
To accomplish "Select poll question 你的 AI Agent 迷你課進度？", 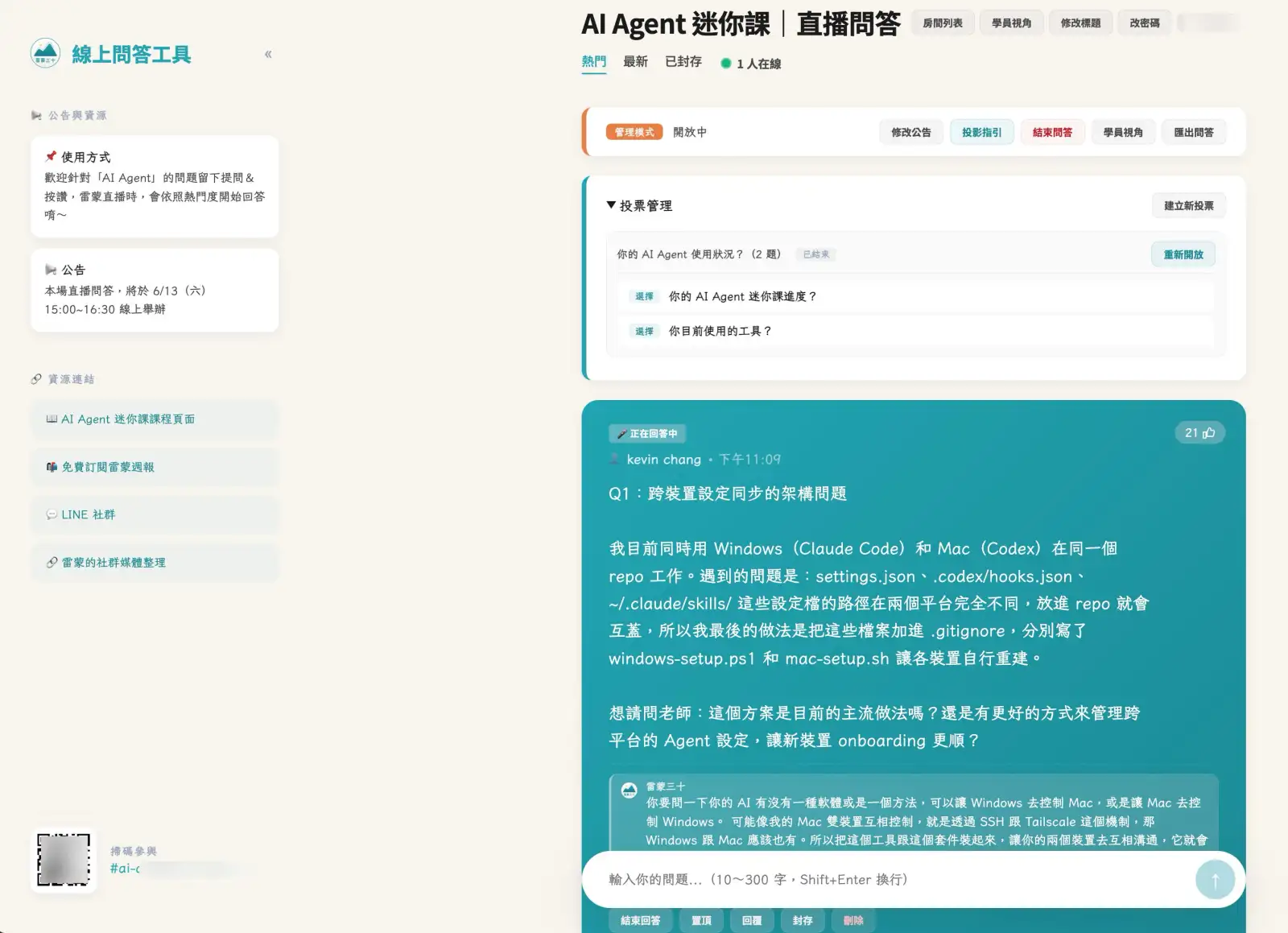I will (x=915, y=296).
